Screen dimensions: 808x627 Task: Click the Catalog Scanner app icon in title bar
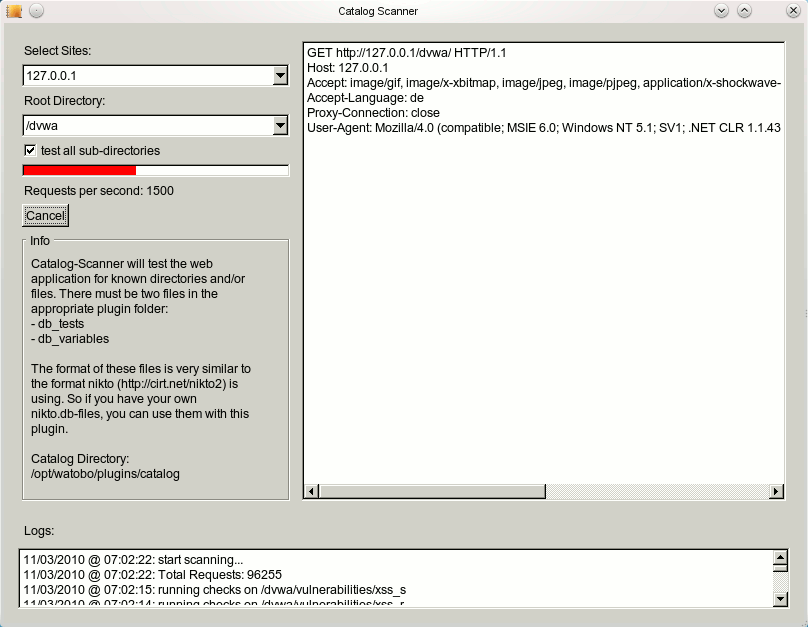pos(14,11)
